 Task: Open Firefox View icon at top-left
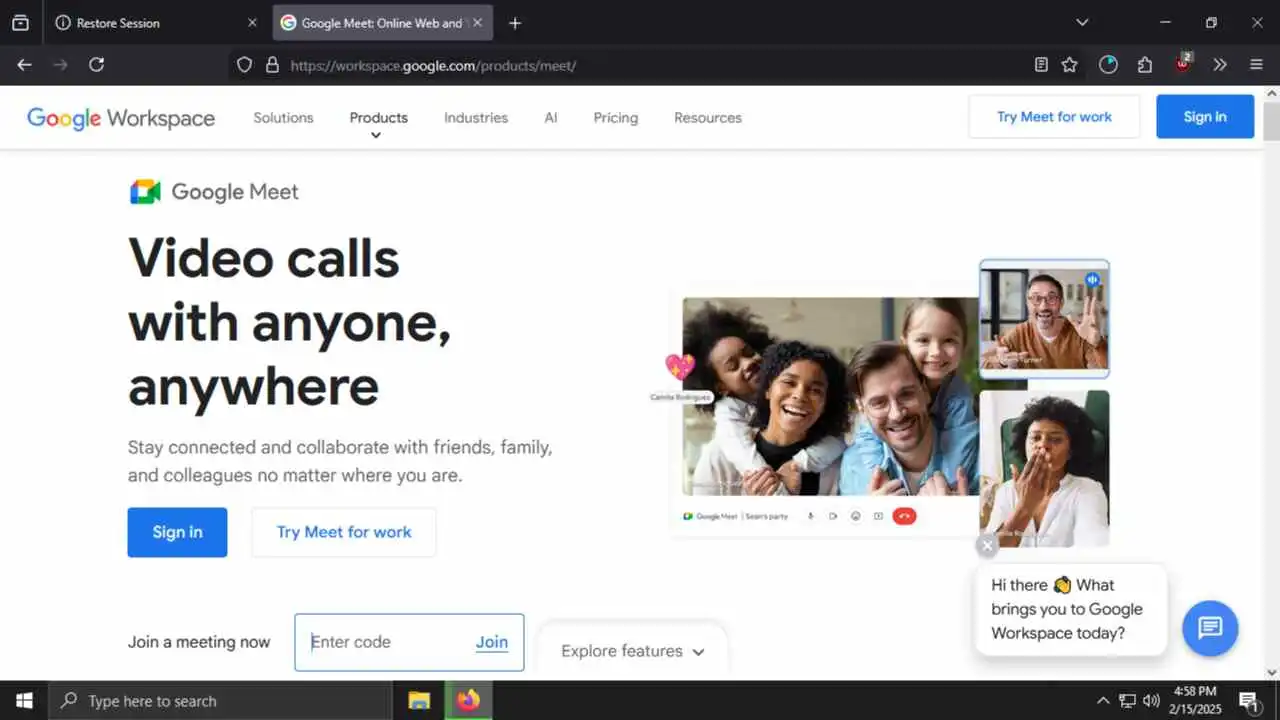pos(20,23)
